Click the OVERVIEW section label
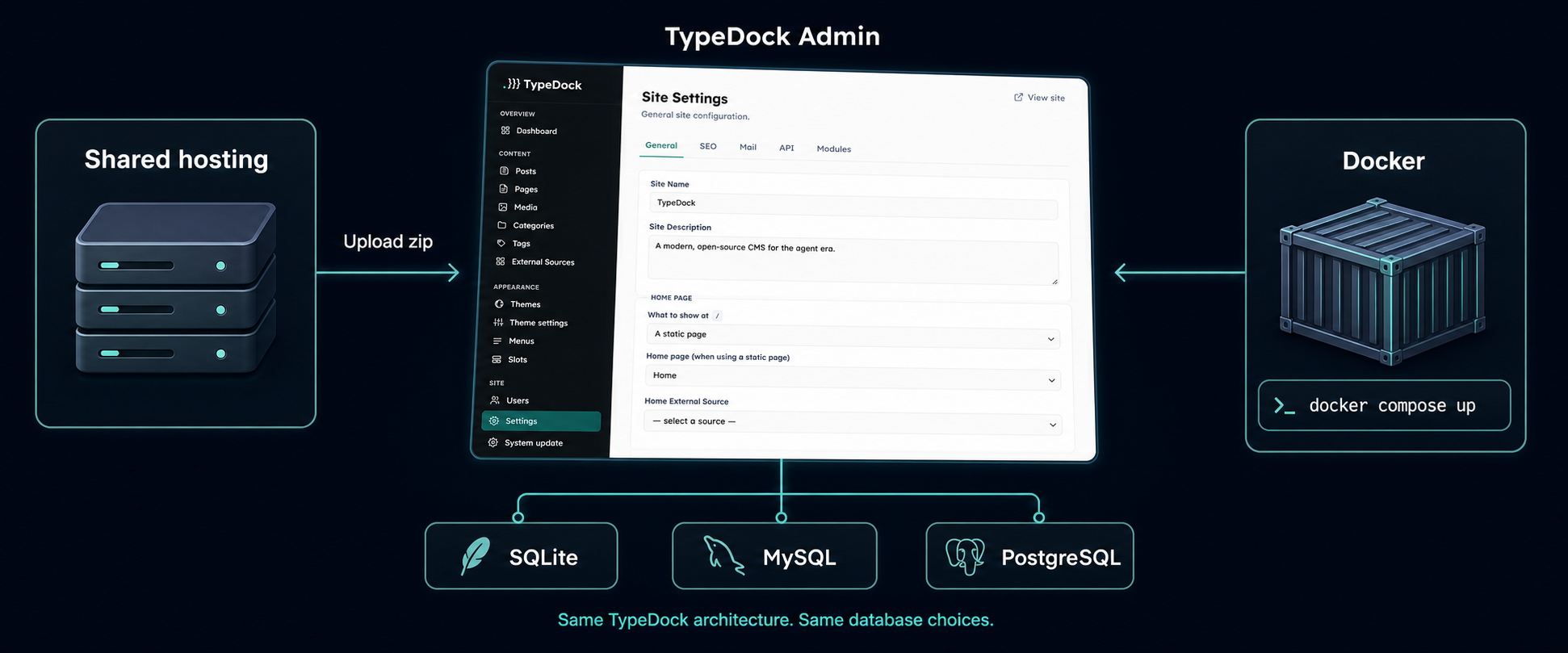The width and height of the screenshot is (1568, 653). (518, 114)
